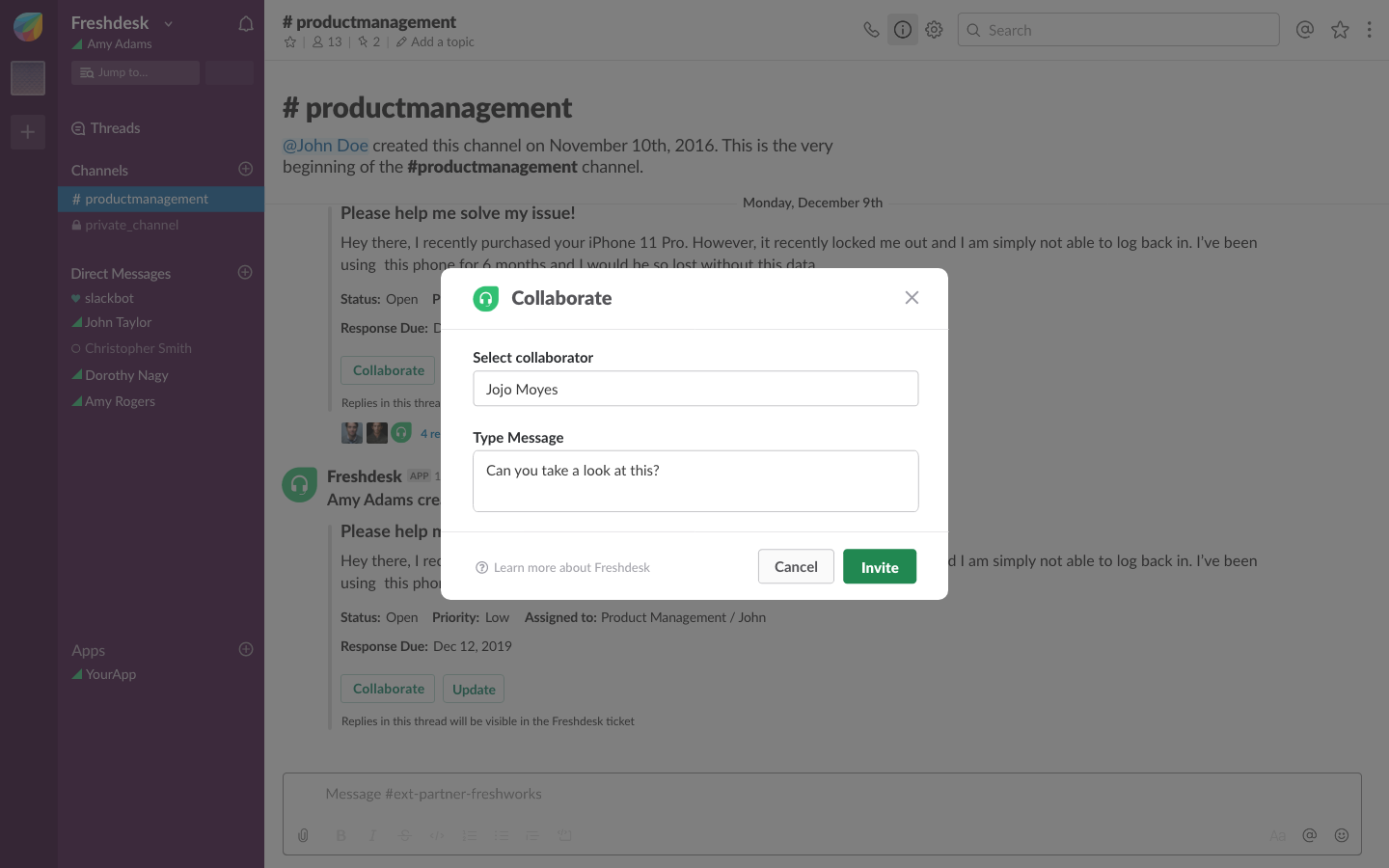Image resolution: width=1389 pixels, height=868 pixels.
Task: Toggle inline code formatting in composer
Action: pos(437,835)
